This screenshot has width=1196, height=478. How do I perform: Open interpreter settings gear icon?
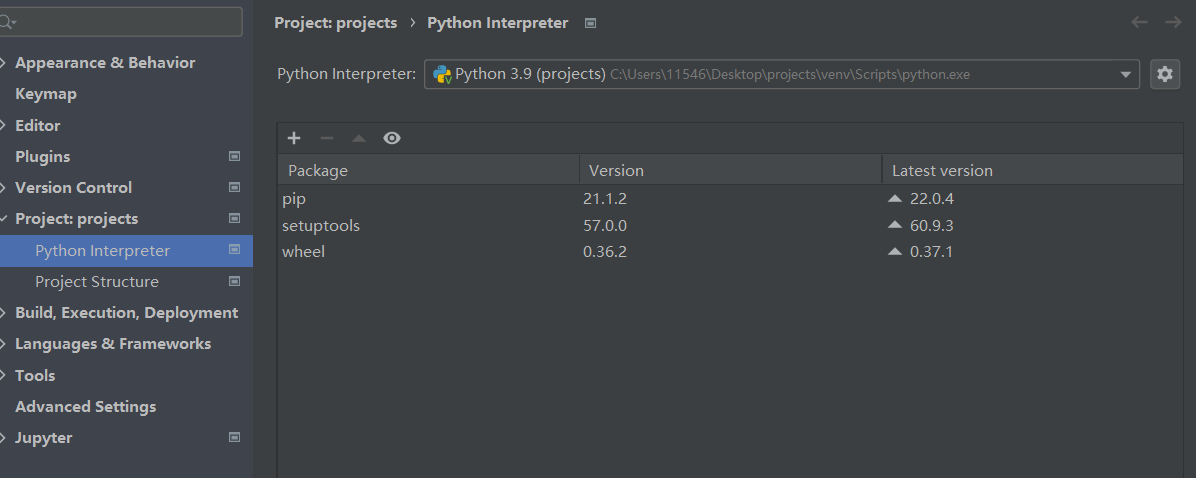[1164, 74]
